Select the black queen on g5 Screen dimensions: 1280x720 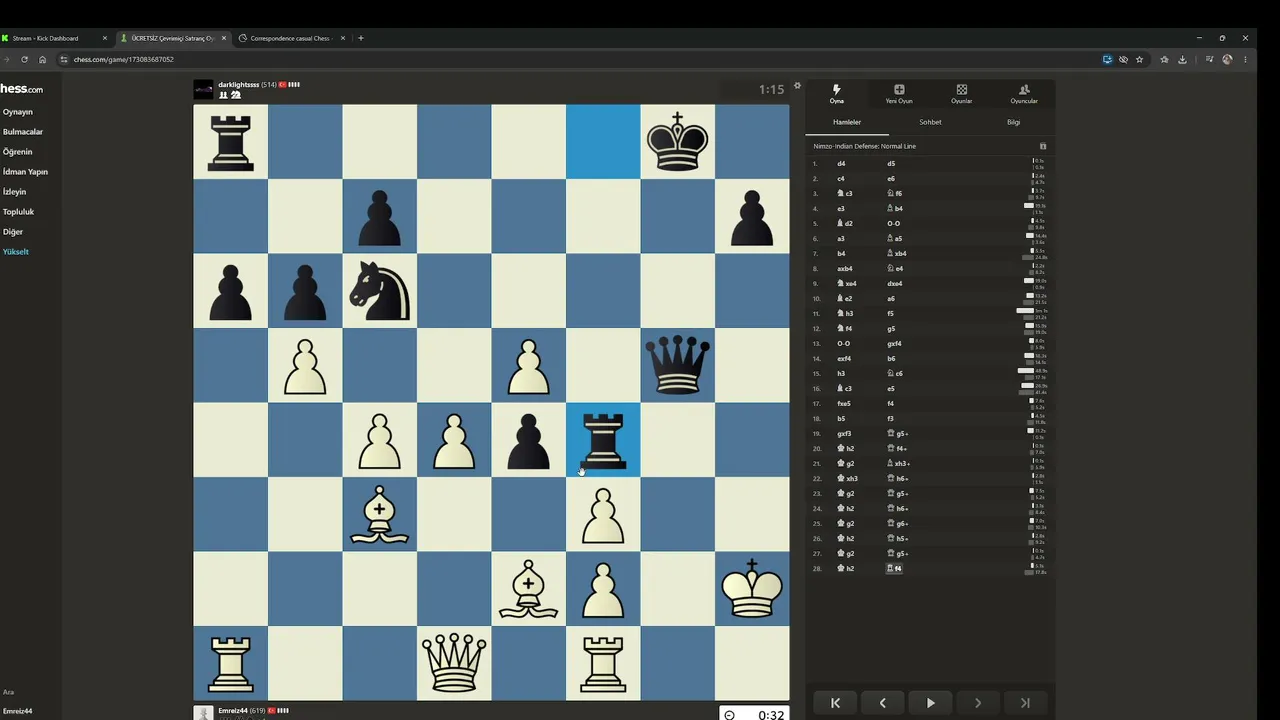[677, 365]
